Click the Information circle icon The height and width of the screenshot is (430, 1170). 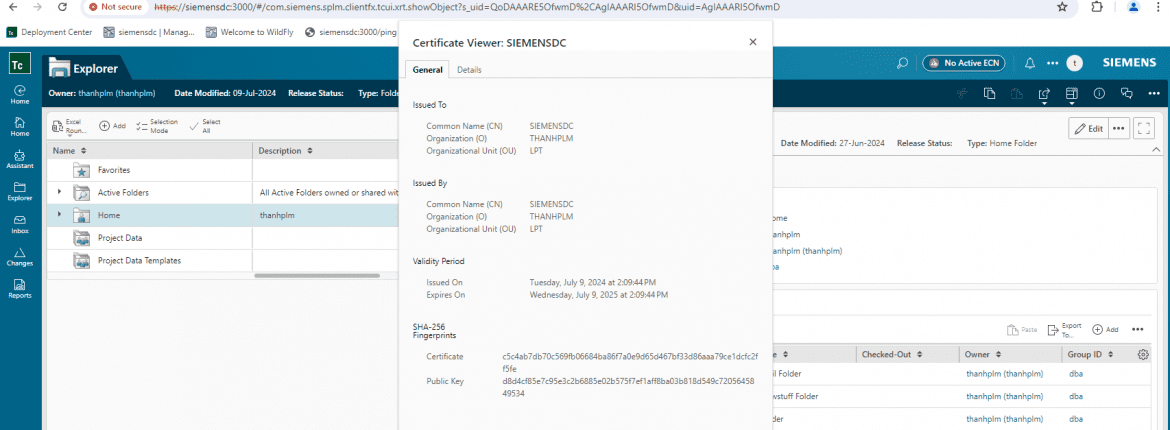pos(1099,93)
